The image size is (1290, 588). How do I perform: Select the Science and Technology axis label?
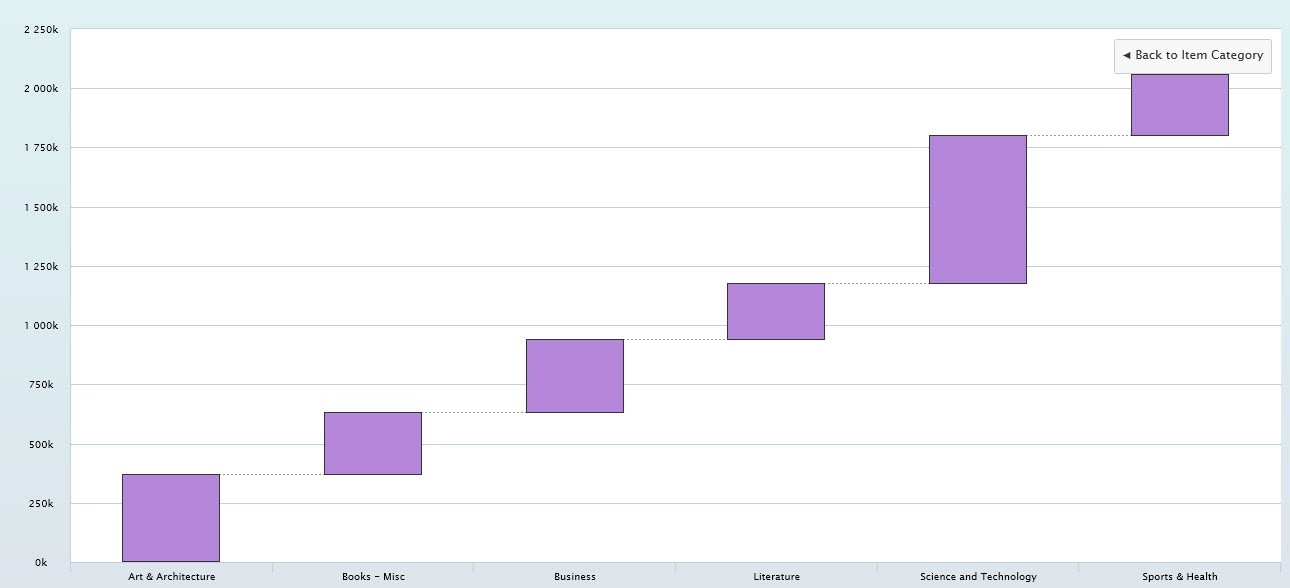tap(978, 577)
